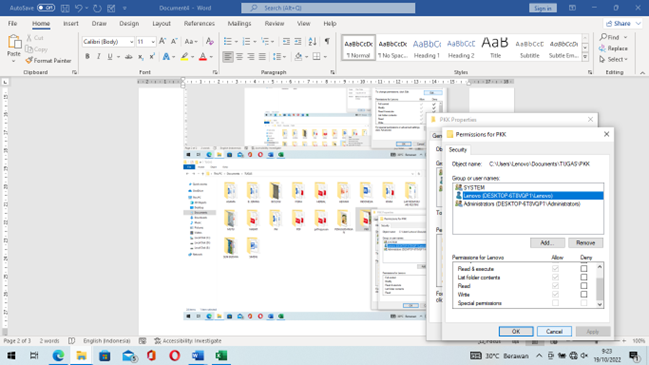Click the Sign in button

coord(543,8)
